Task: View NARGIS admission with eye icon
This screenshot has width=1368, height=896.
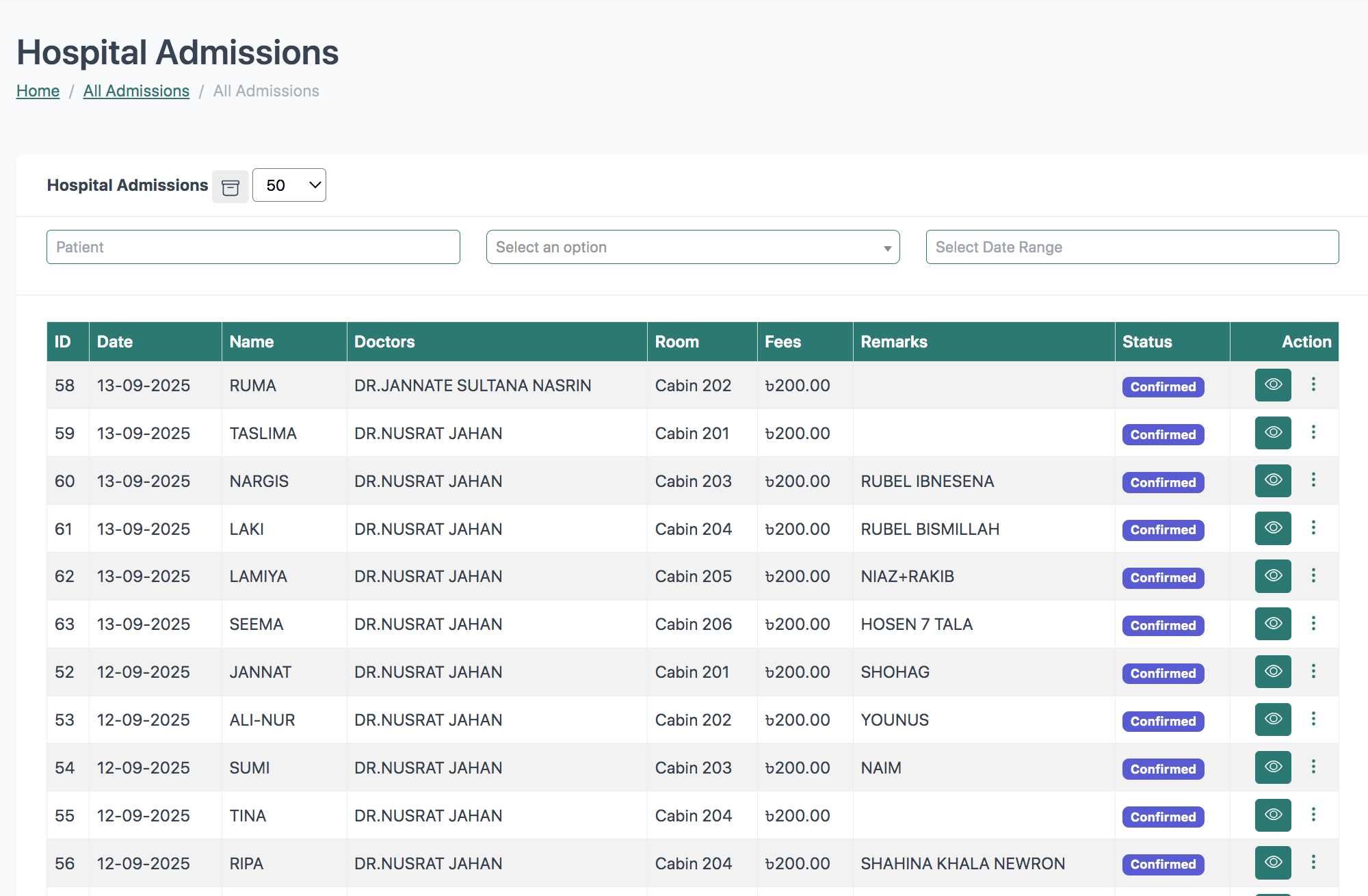Action: 1272,481
